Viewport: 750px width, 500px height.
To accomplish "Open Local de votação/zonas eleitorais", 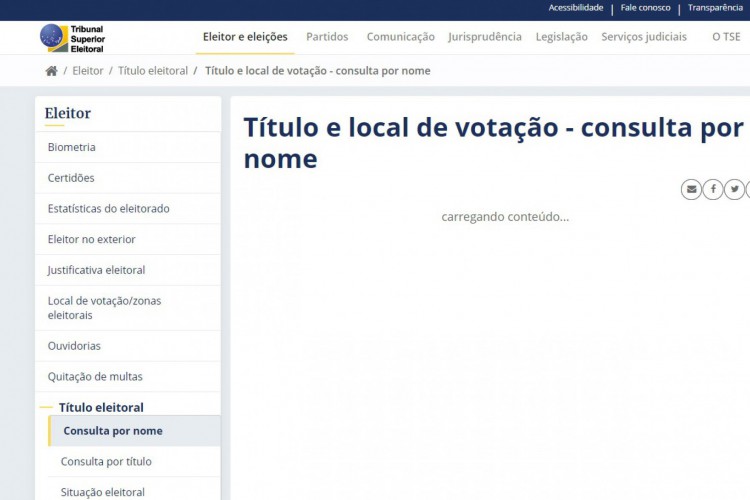I will pyautogui.click(x=128, y=308).
